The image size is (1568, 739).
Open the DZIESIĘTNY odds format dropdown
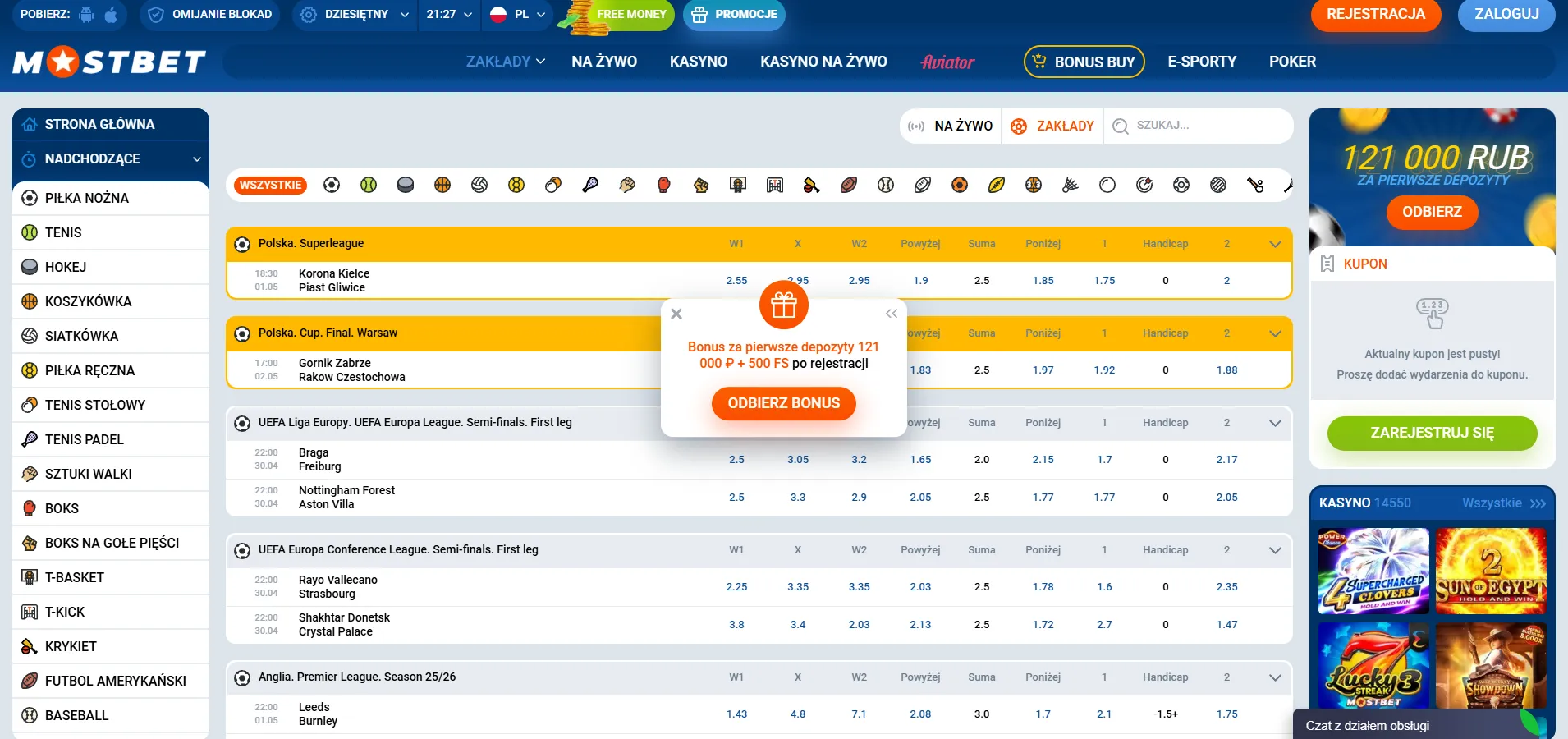(355, 14)
